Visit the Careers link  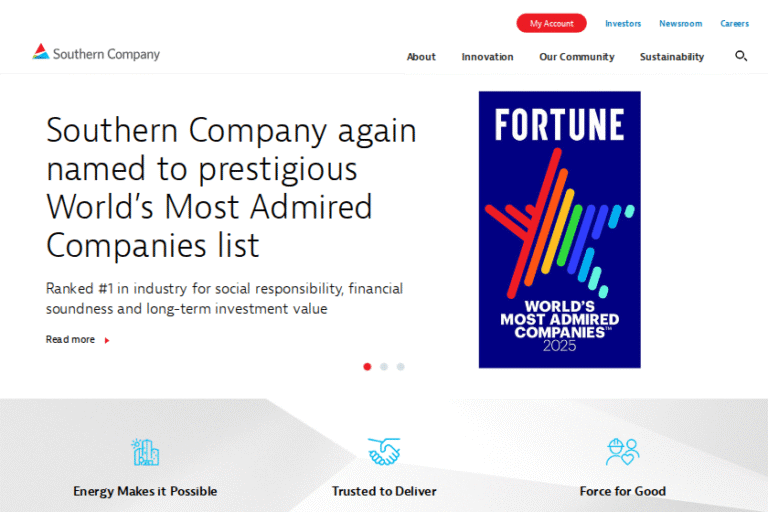(x=735, y=23)
